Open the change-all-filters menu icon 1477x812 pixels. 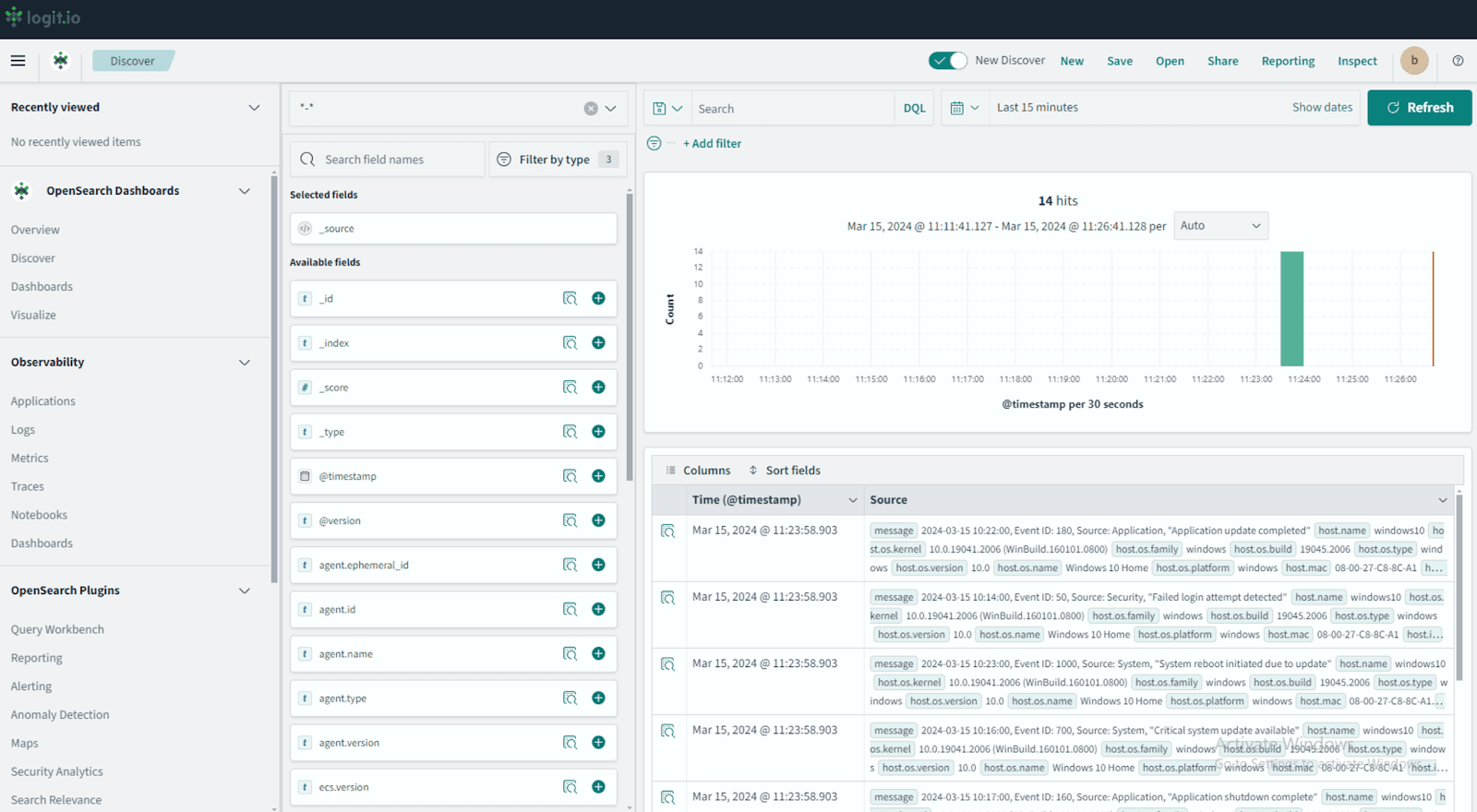(x=654, y=144)
